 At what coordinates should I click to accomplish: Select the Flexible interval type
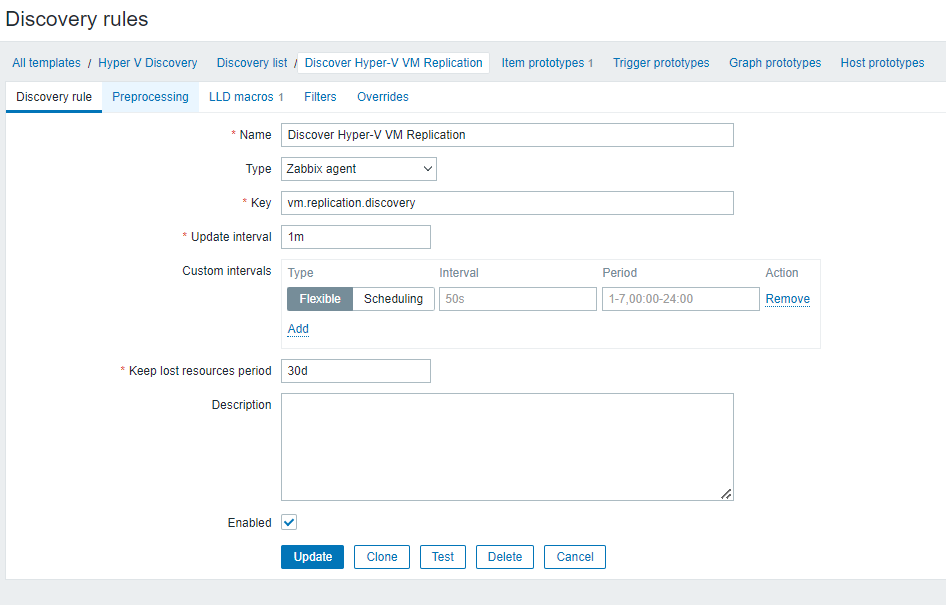(x=320, y=299)
